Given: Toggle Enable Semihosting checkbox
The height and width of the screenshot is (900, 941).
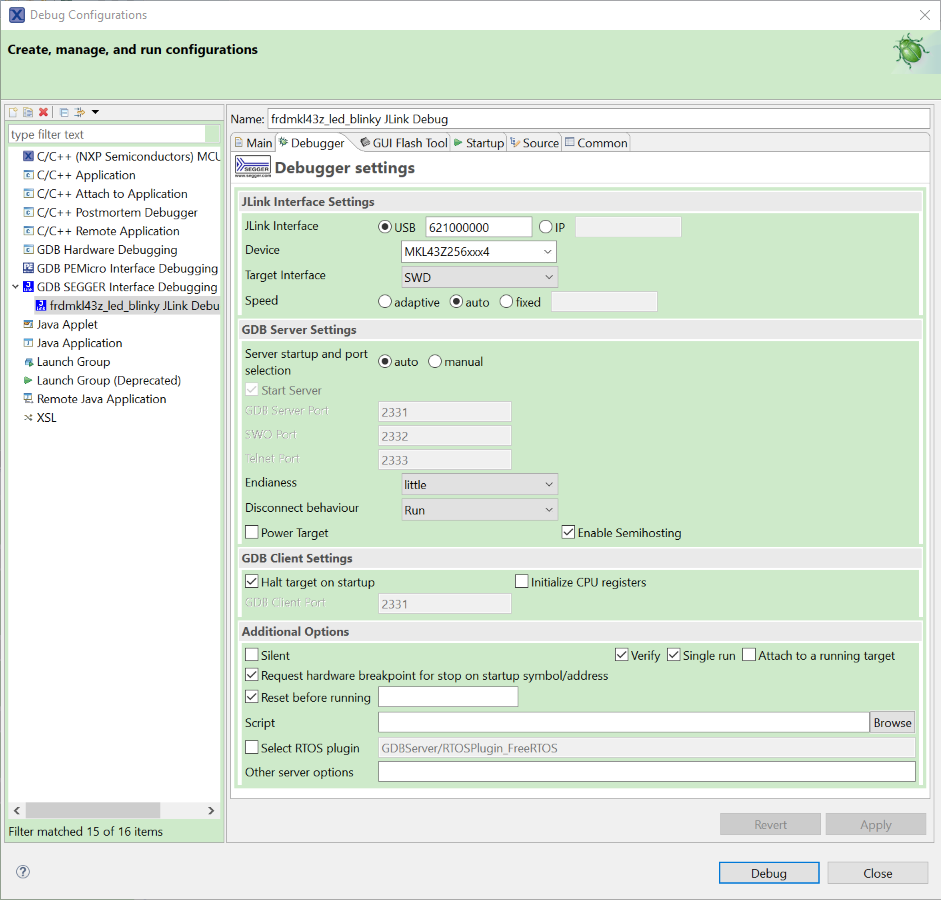Looking at the screenshot, I should [x=568, y=532].
